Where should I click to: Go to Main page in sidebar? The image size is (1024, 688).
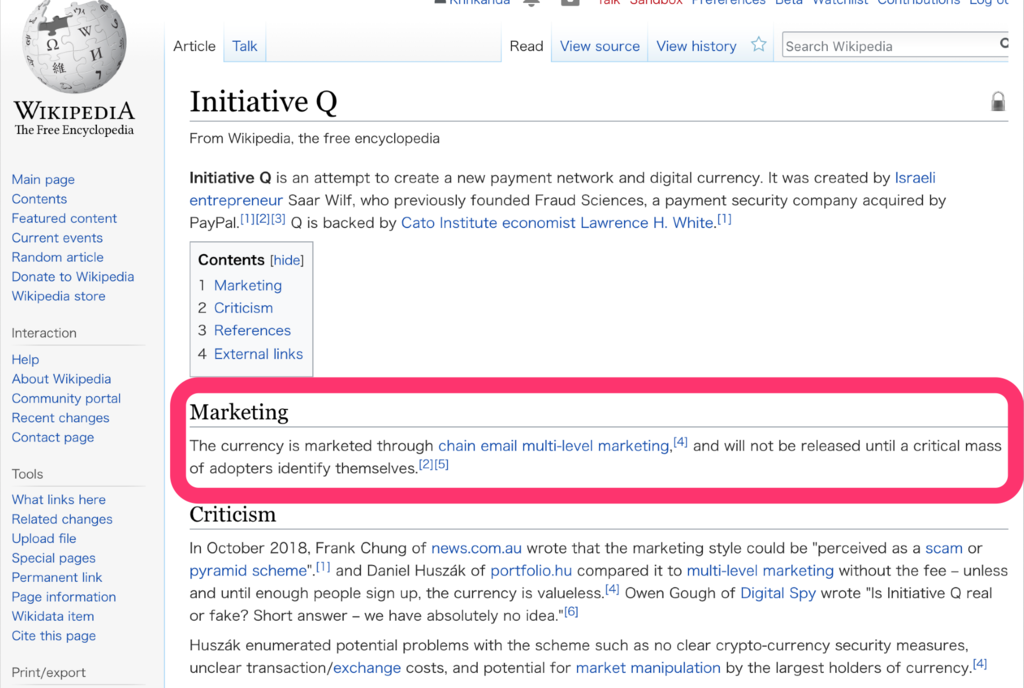coord(43,180)
